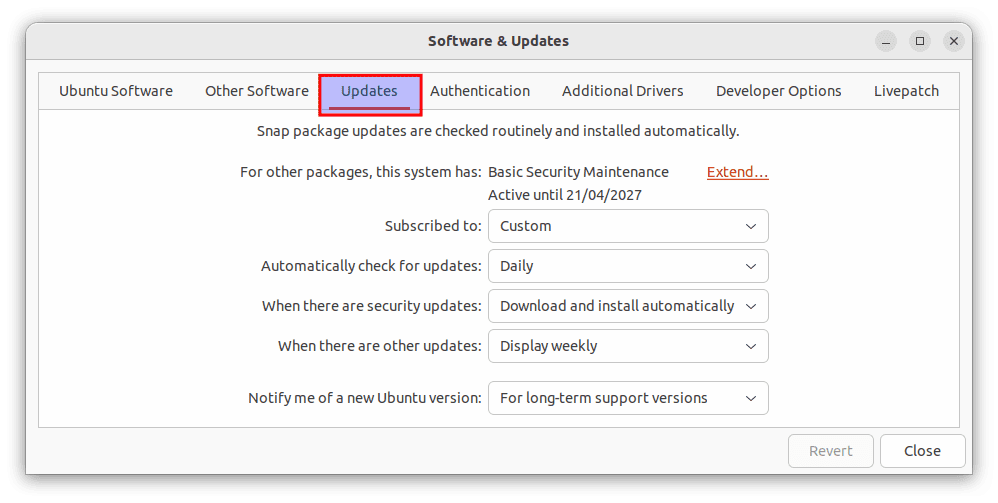Open the security updates action dropdown
Screen dimensions: 998x503
(x=628, y=306)
